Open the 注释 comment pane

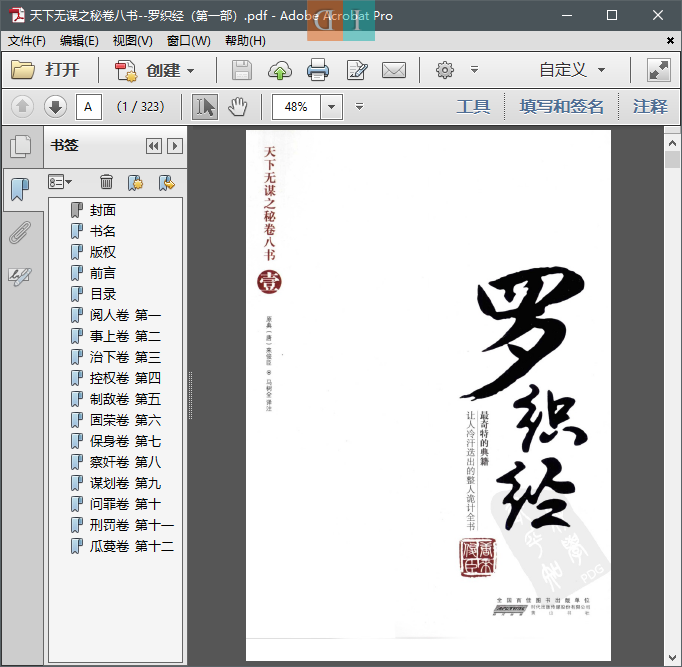point(650,107)
